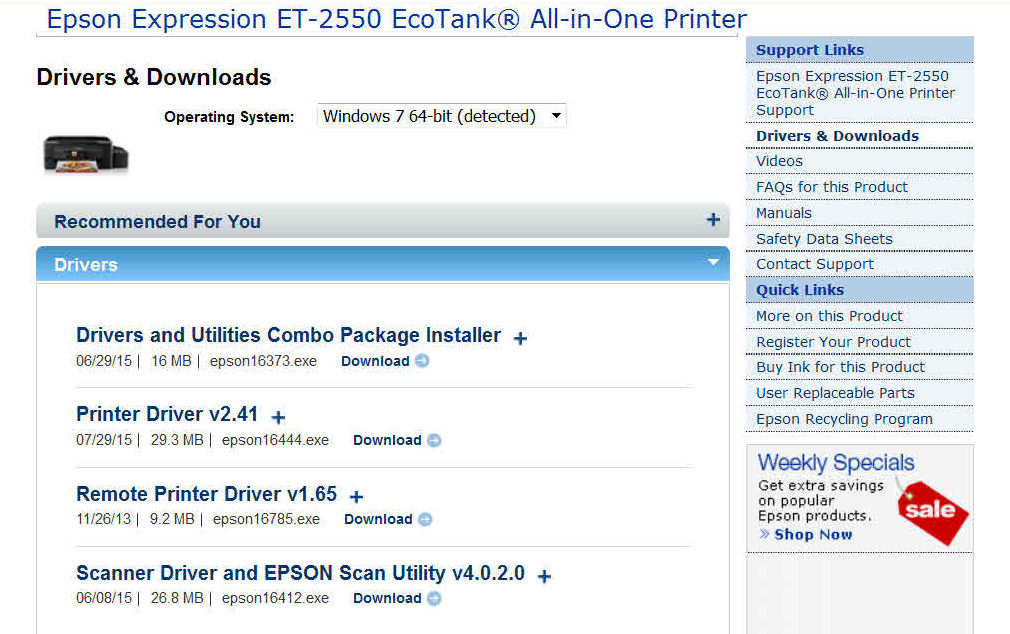Expand Scanner Driver and EPSON Scan plus icon
The height and width of the screenshot is (634, 1010).
pyautogui.click(x=544, y=576)
